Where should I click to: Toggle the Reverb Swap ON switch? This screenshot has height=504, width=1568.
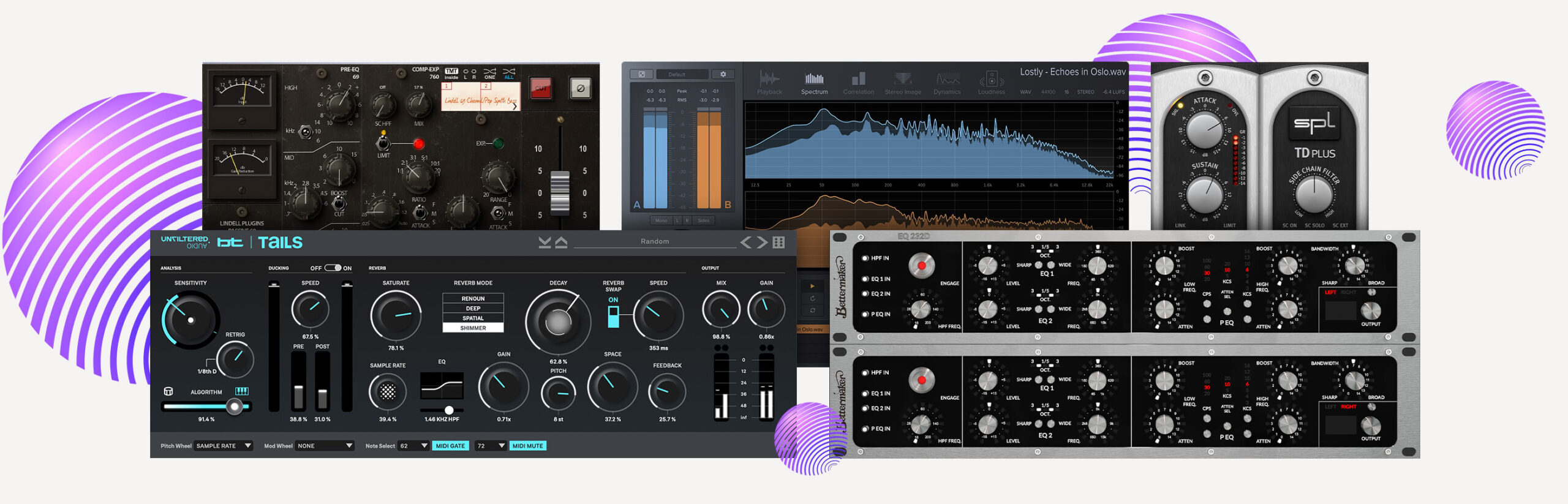(x=613, y=317)
